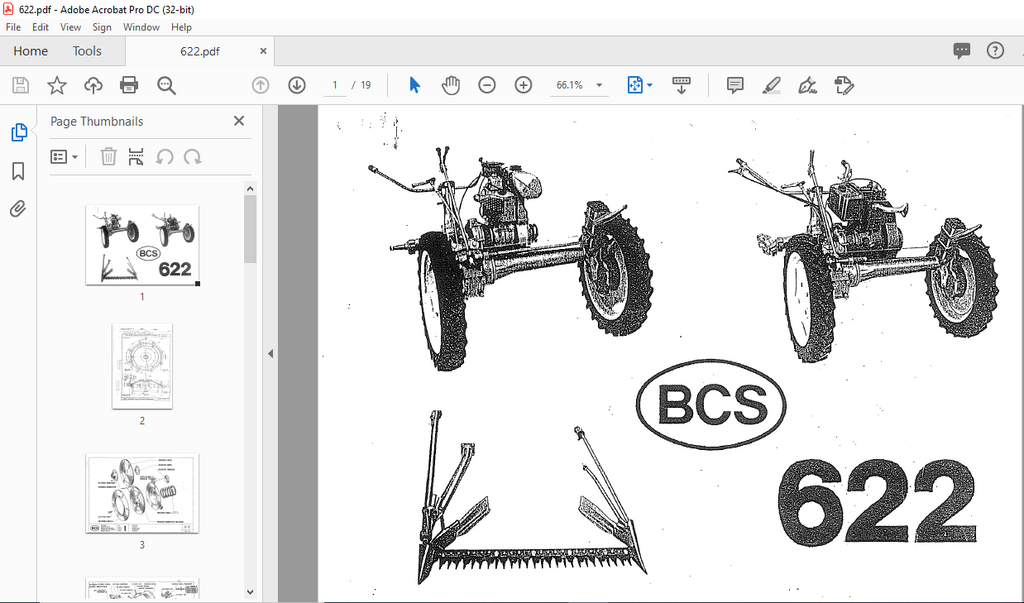Add a comment with sticky note icon
The height and width of the screenshot is (603, 1024).
[x=735, y=86]
